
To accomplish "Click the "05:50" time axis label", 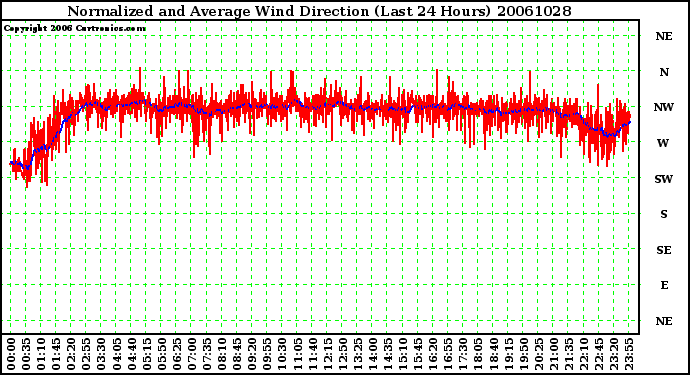I will tap(161, 354).
